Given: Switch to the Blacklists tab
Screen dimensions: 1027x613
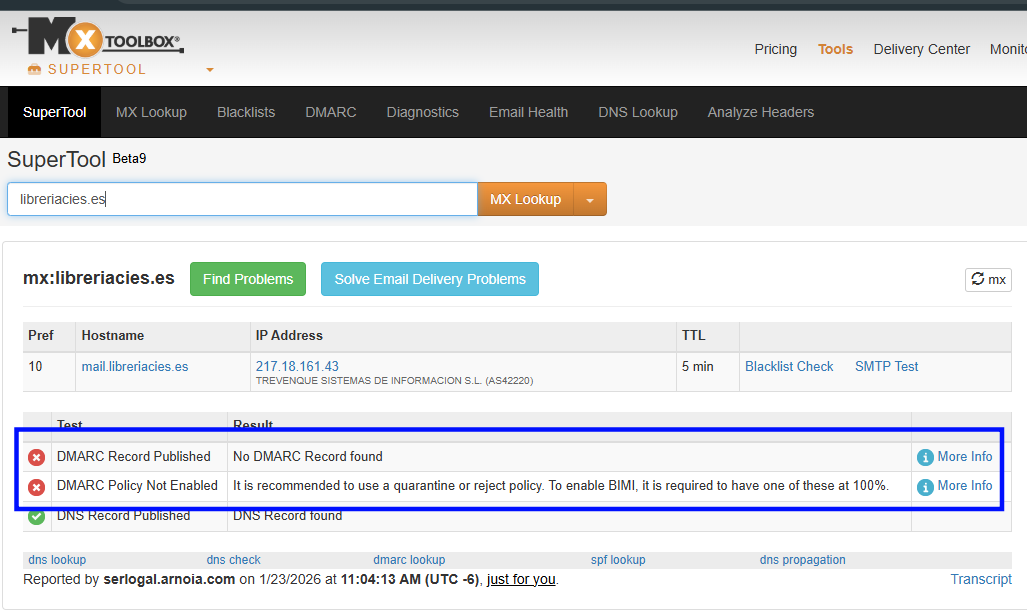Looking at the screenshot, I should pos(246,112).
